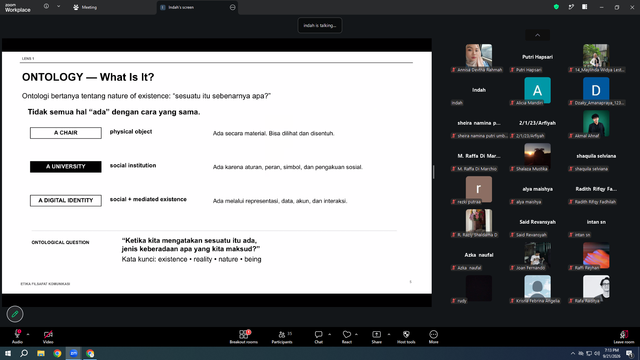Show hidden system tray icons

pos(573,353)
